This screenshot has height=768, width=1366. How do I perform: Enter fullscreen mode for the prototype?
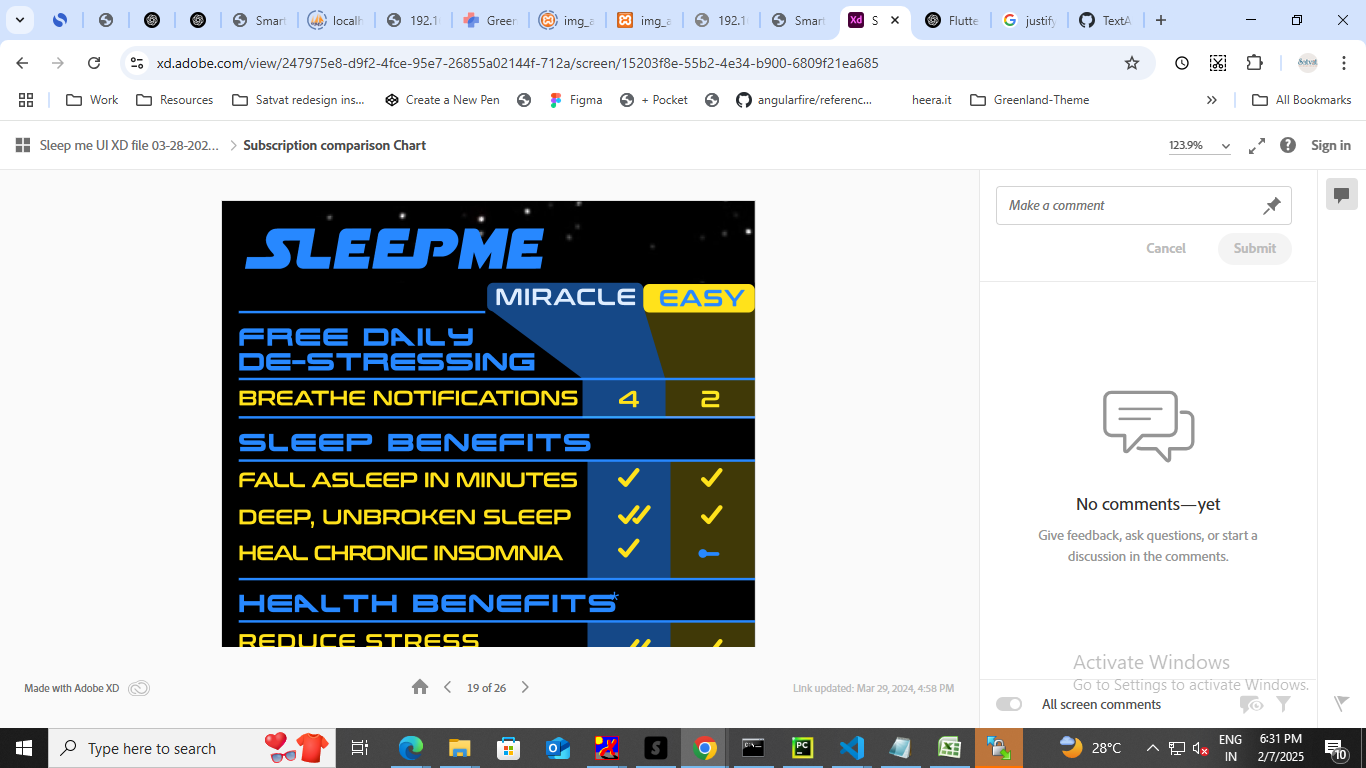click(x=1257, y=146)
